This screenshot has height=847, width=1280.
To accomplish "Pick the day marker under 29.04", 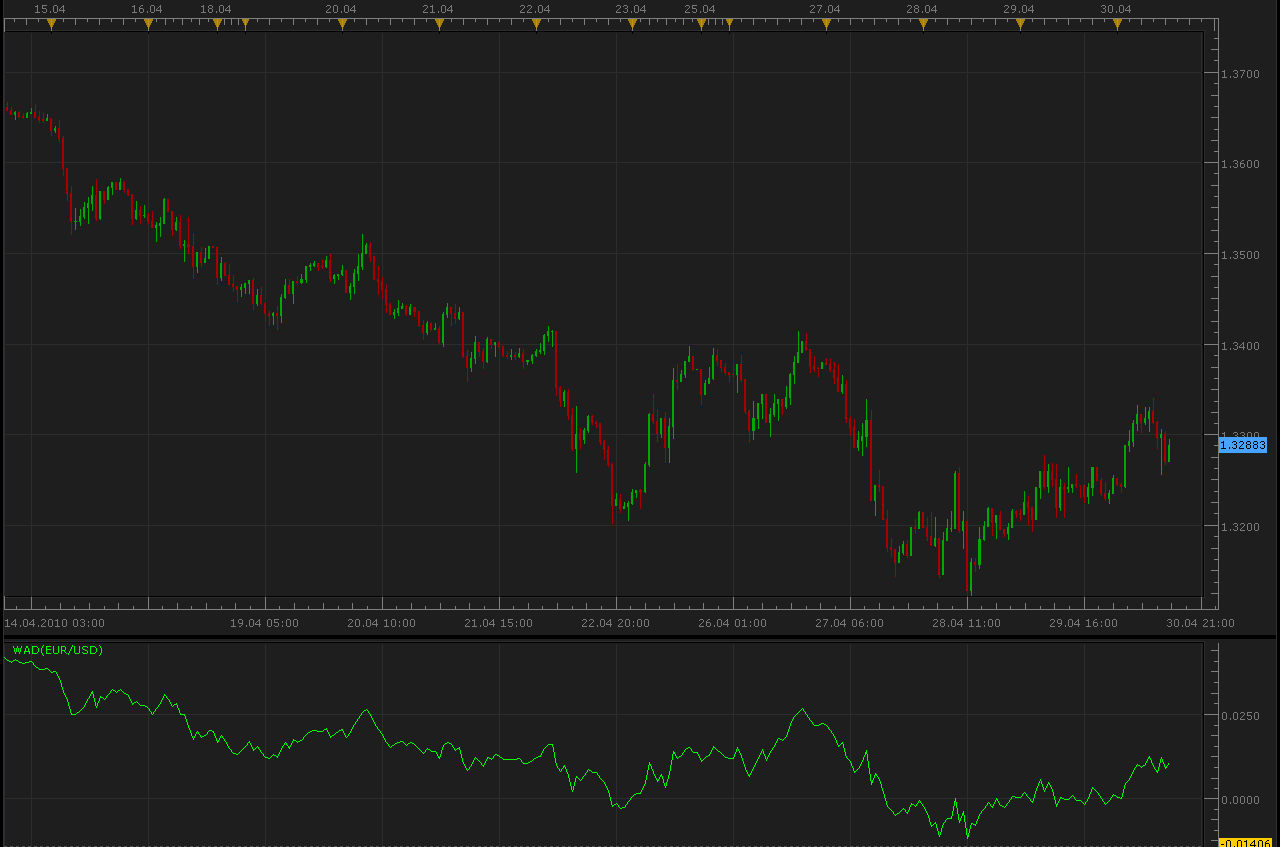I will pos(1020,24).
